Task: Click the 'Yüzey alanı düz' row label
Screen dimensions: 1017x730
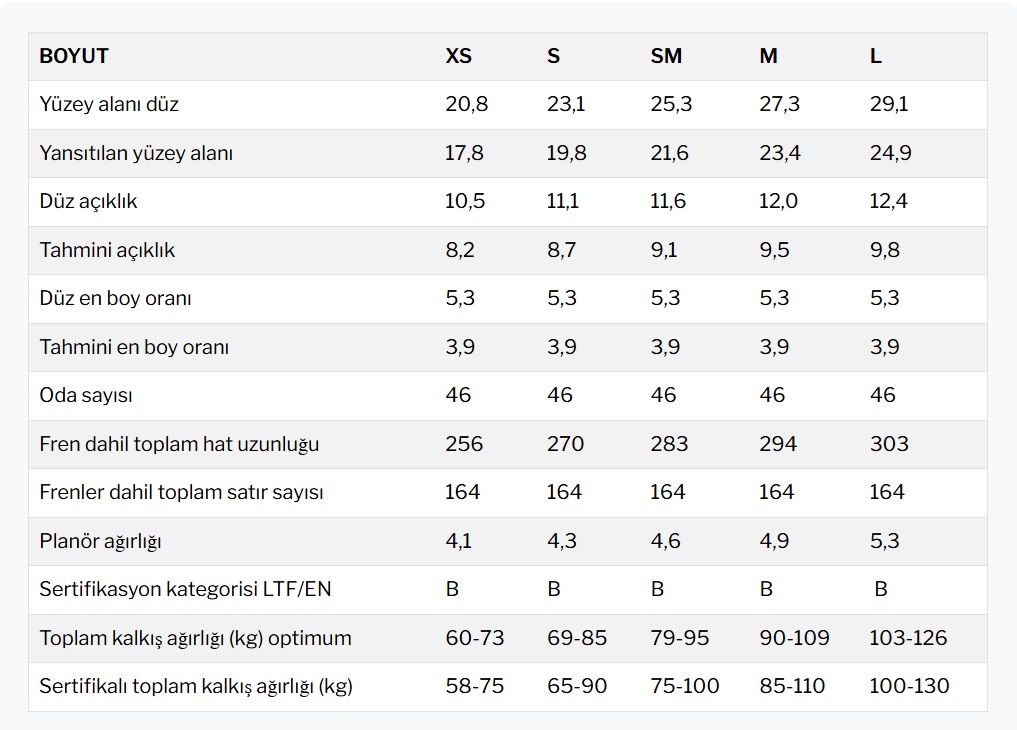Action: 109,104
